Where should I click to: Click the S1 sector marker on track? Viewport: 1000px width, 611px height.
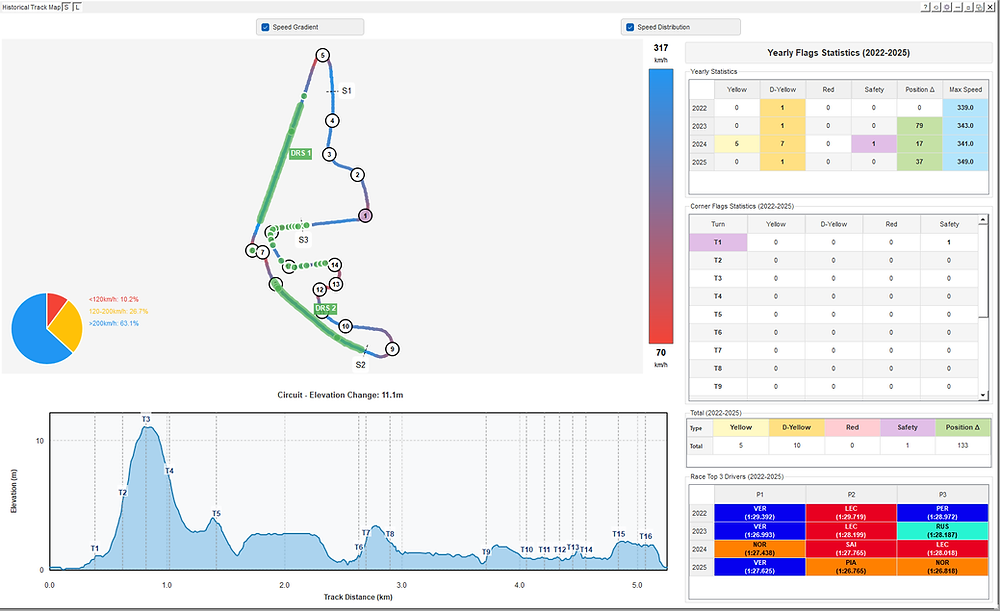[346, 91]
